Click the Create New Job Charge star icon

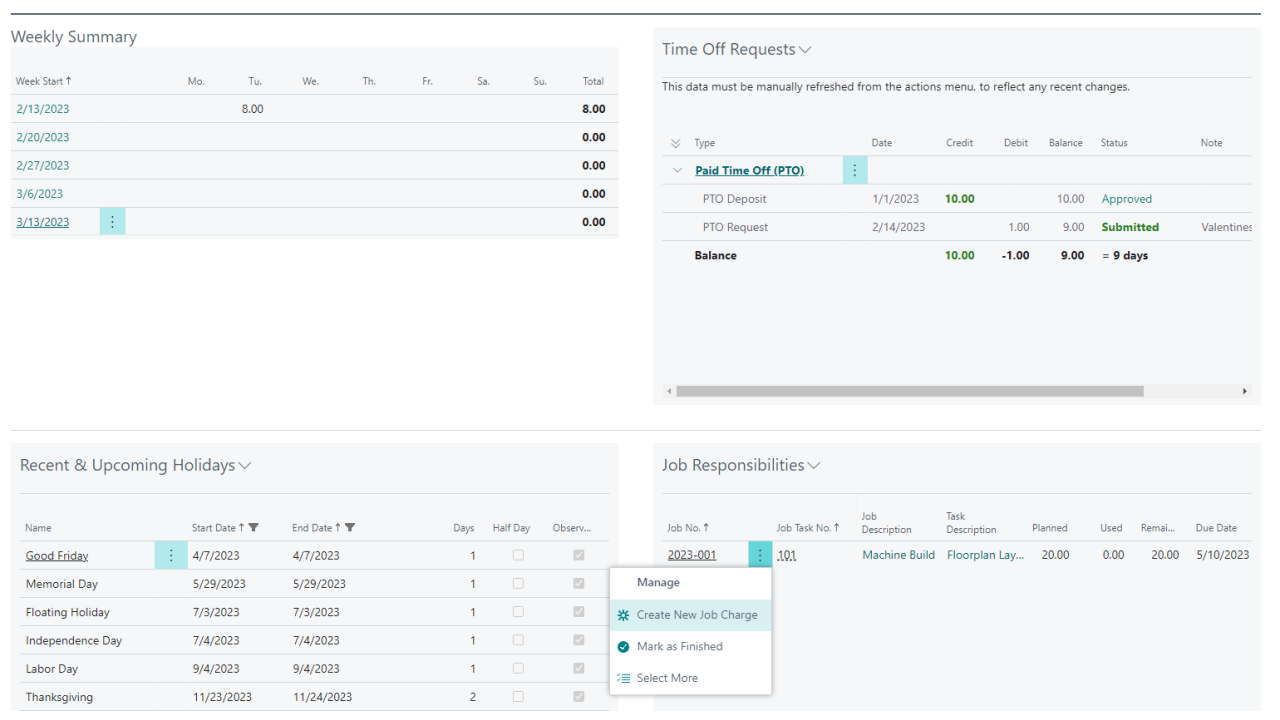point(624,615)
